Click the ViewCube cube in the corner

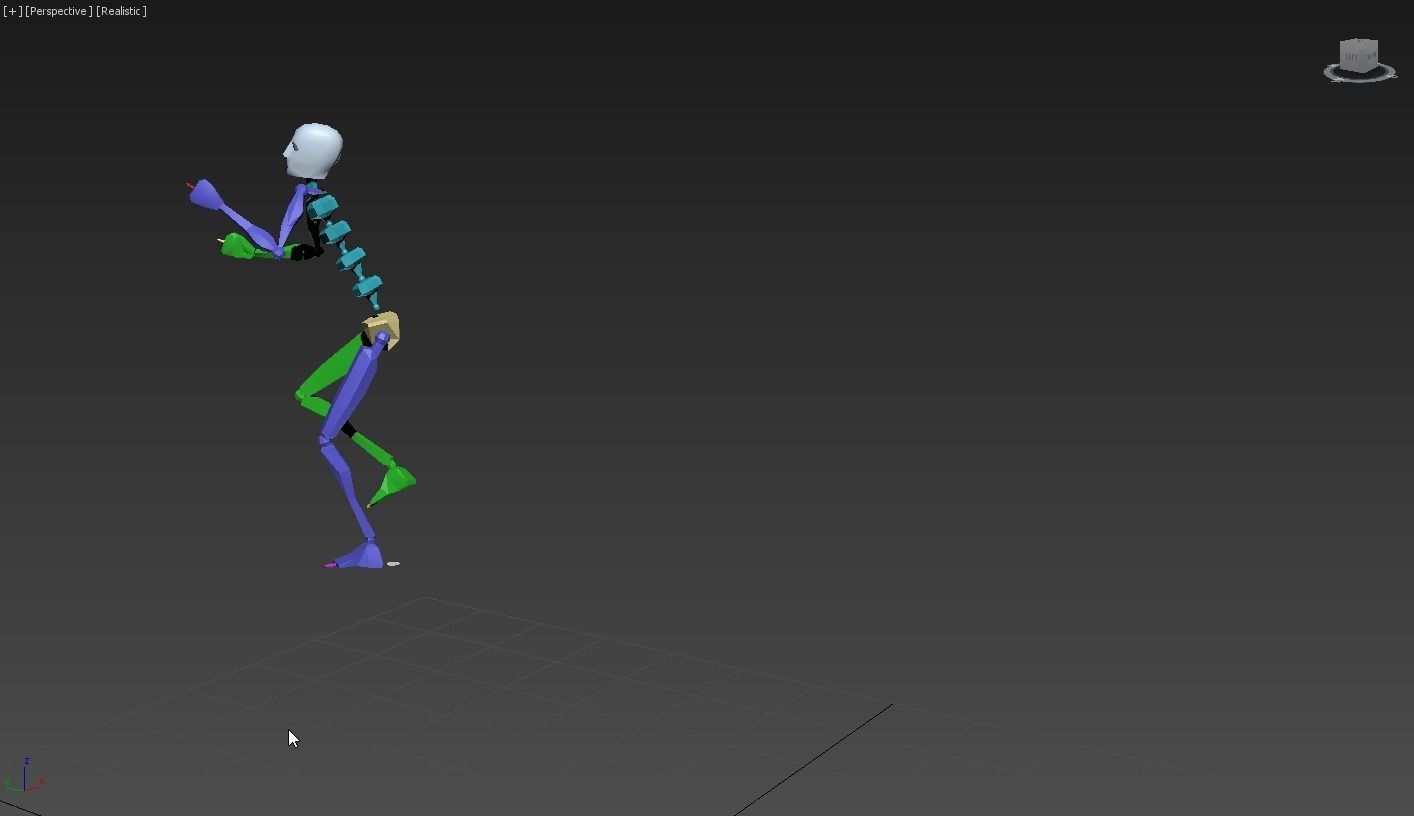1359,54
